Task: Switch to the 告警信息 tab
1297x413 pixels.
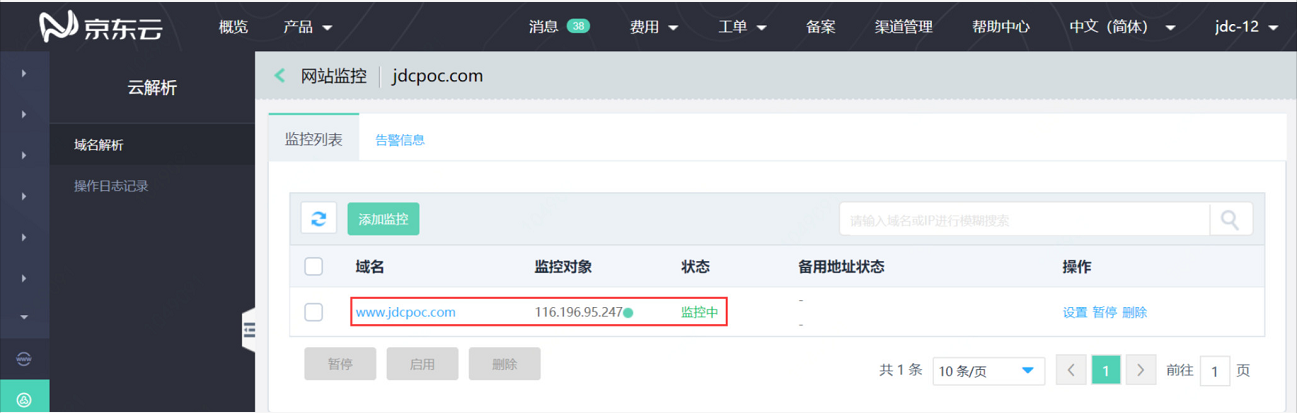Action: click(400, 140)
